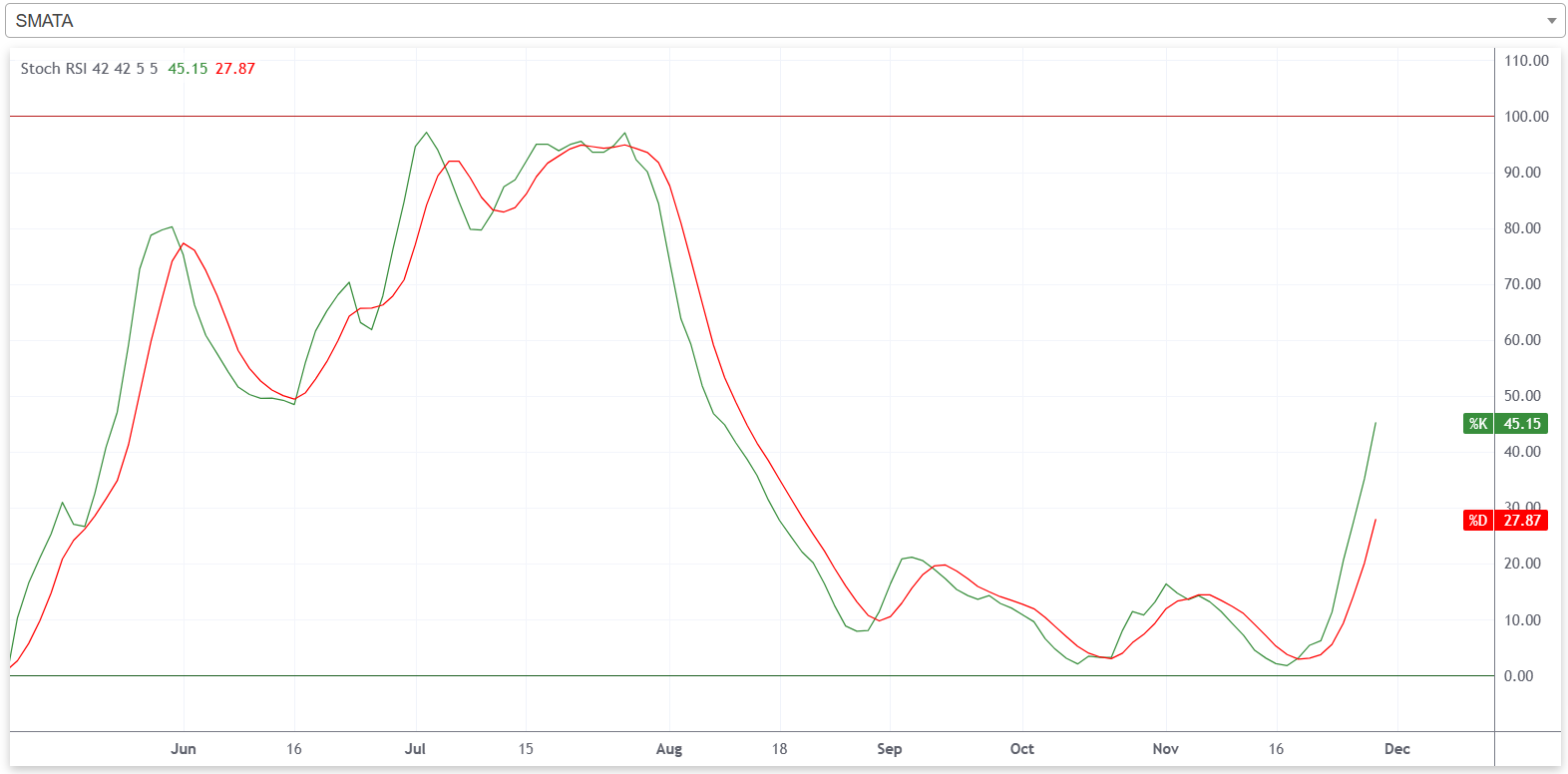The height and width of the screenshot is (774, 1568).
Task: Click the Stoch RSI legend title
Action: pyautogui.click(x=89, y=69)
